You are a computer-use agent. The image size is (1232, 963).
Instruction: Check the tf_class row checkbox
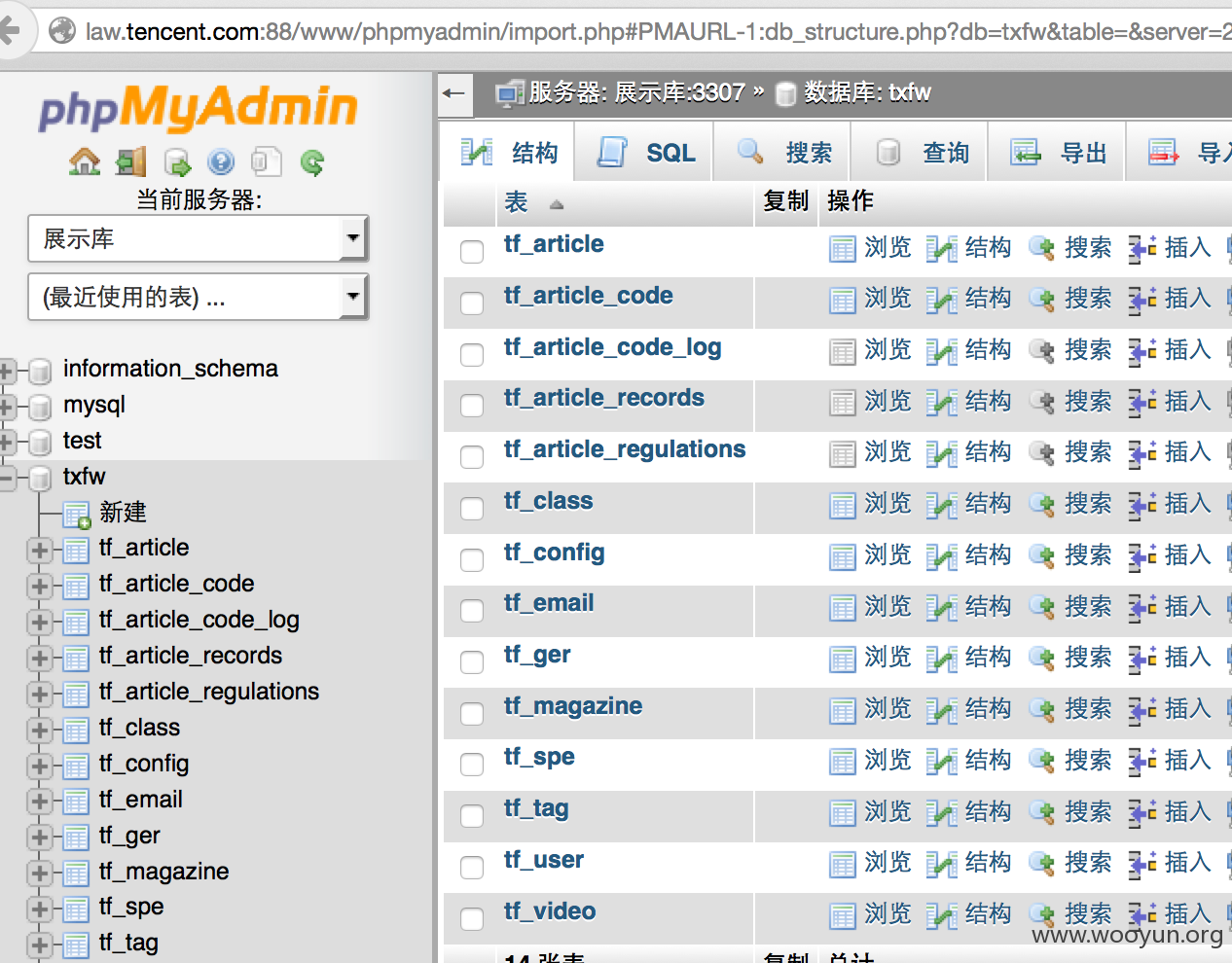[x=472, y=508]
